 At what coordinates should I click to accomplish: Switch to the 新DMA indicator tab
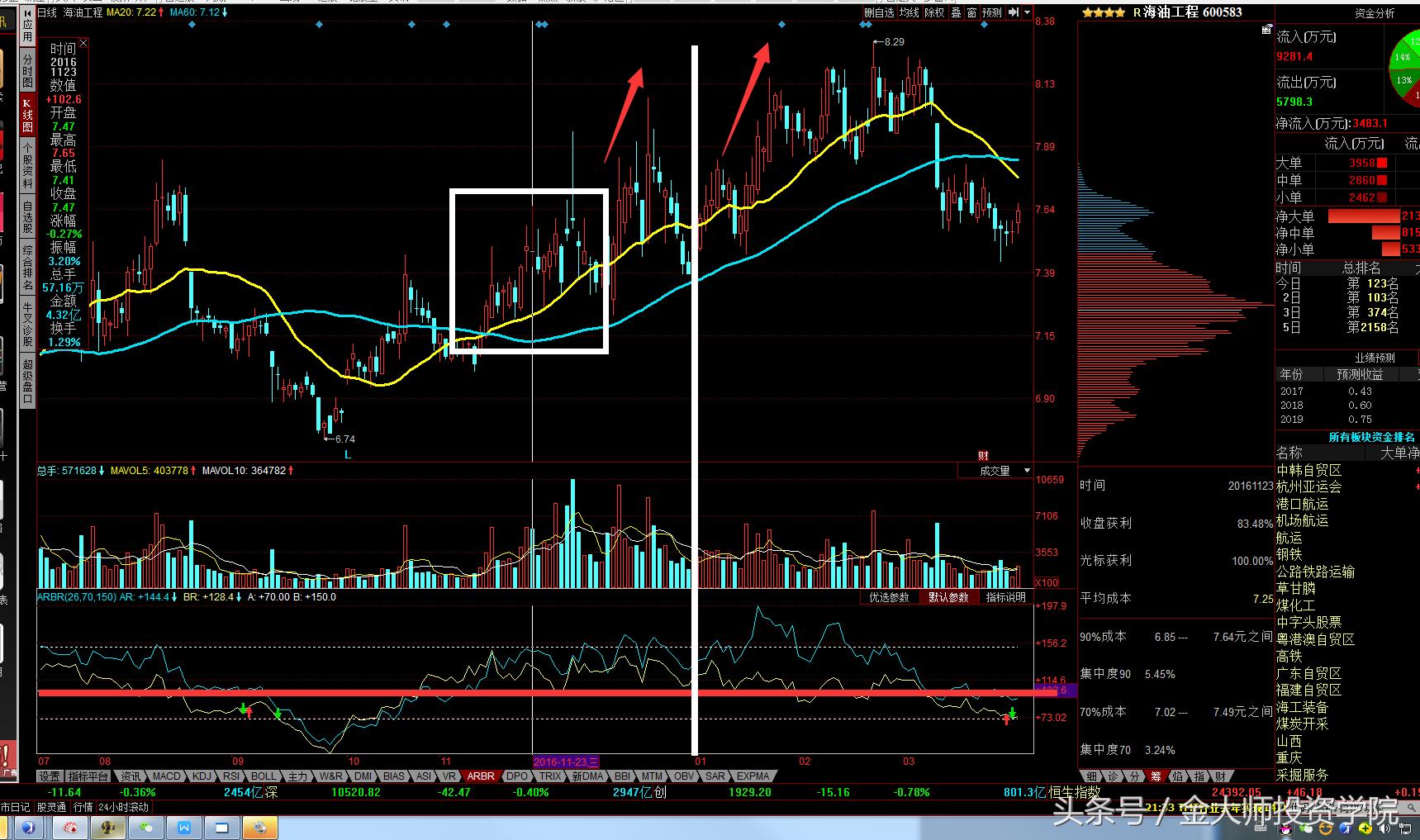(x=588, y=776)
